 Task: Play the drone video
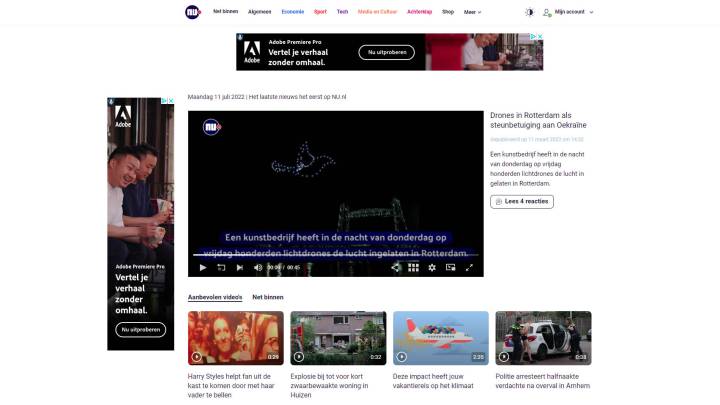pos(203,267)
